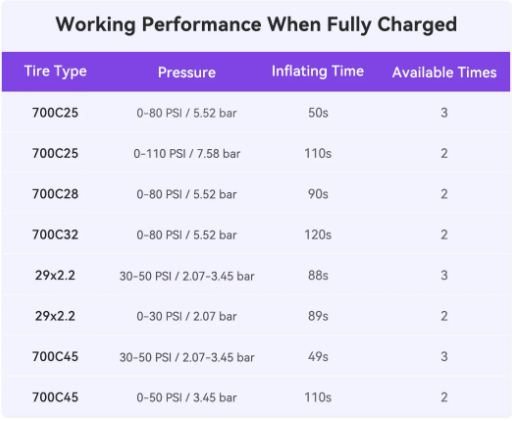The image size is (512, 421).
Task: Click the Available Times column header
Action: coord(444,73)
